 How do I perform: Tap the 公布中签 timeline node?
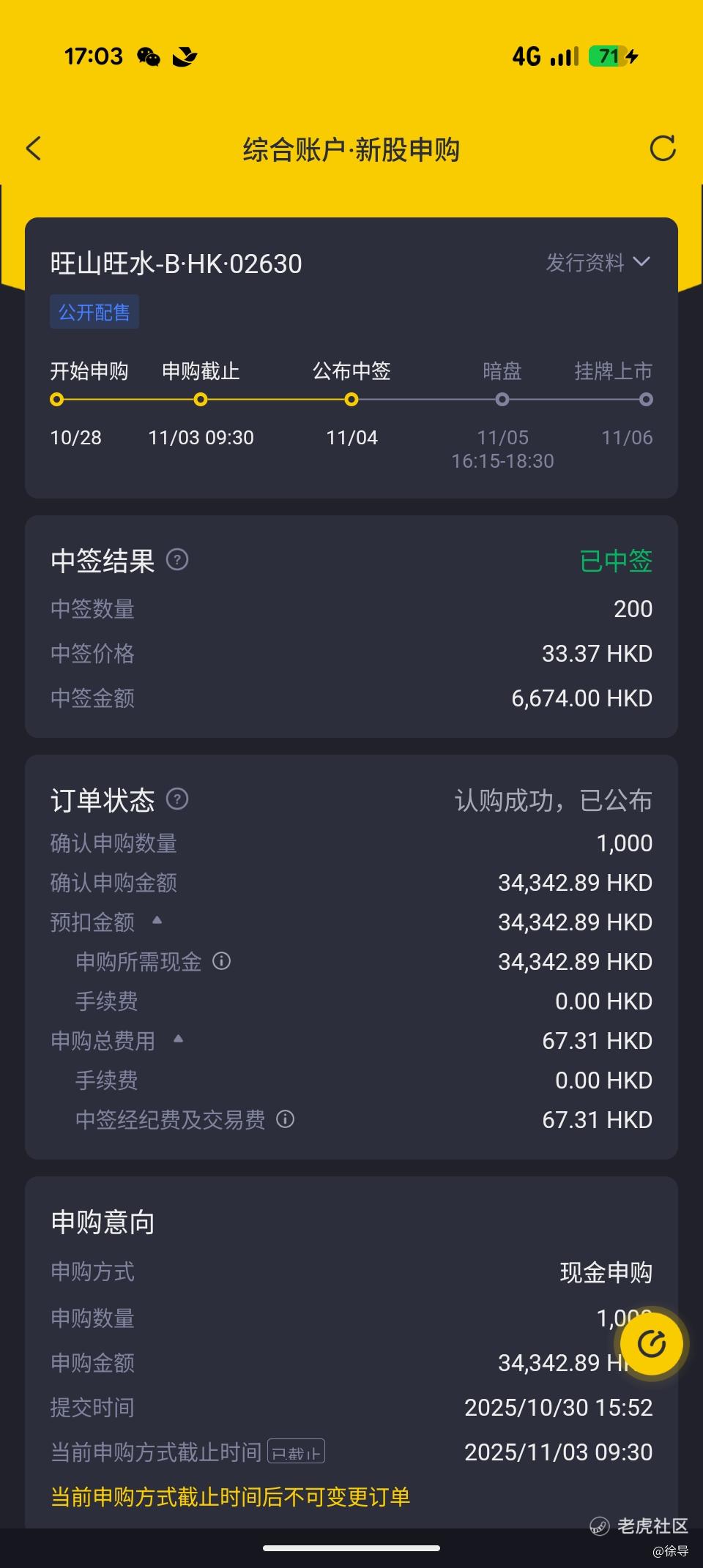pos(351,400)
